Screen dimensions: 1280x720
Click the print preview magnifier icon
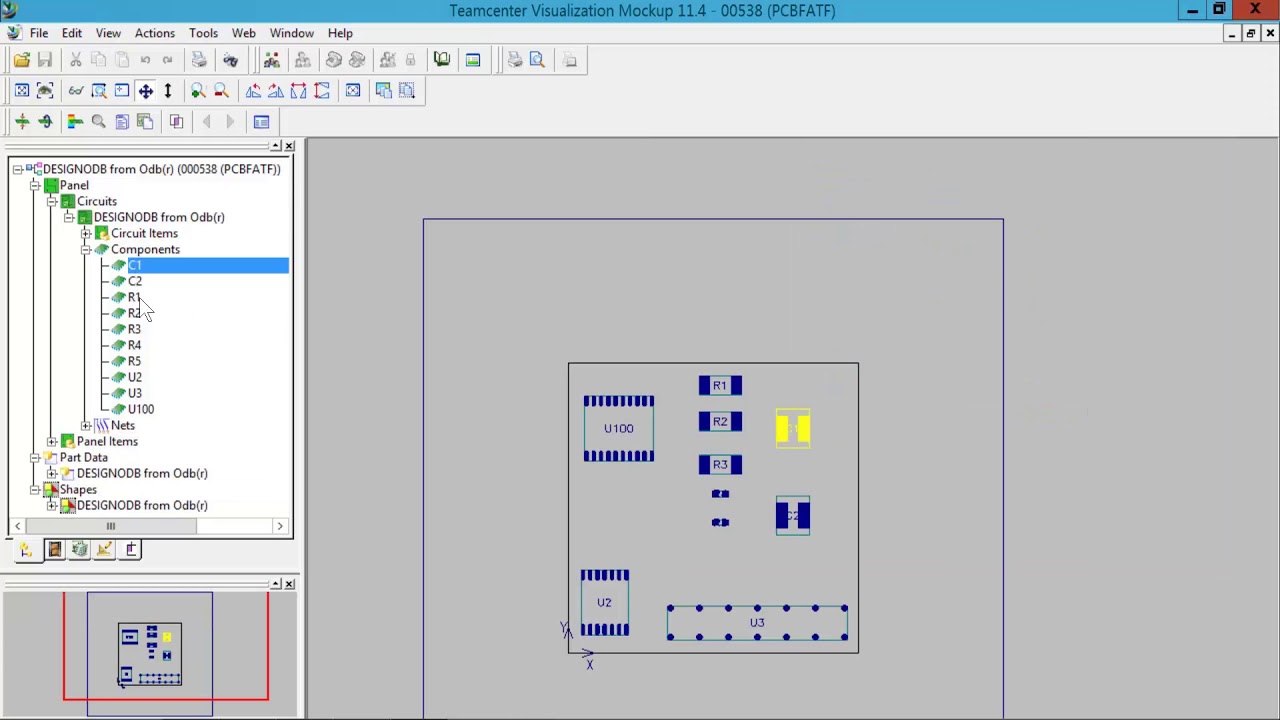click(x=537, y=60)
